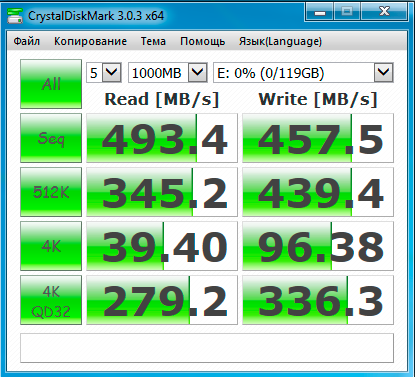Minimize the CrystalDiskMark window
The image size is (415, 377).
tap(319, 12)
